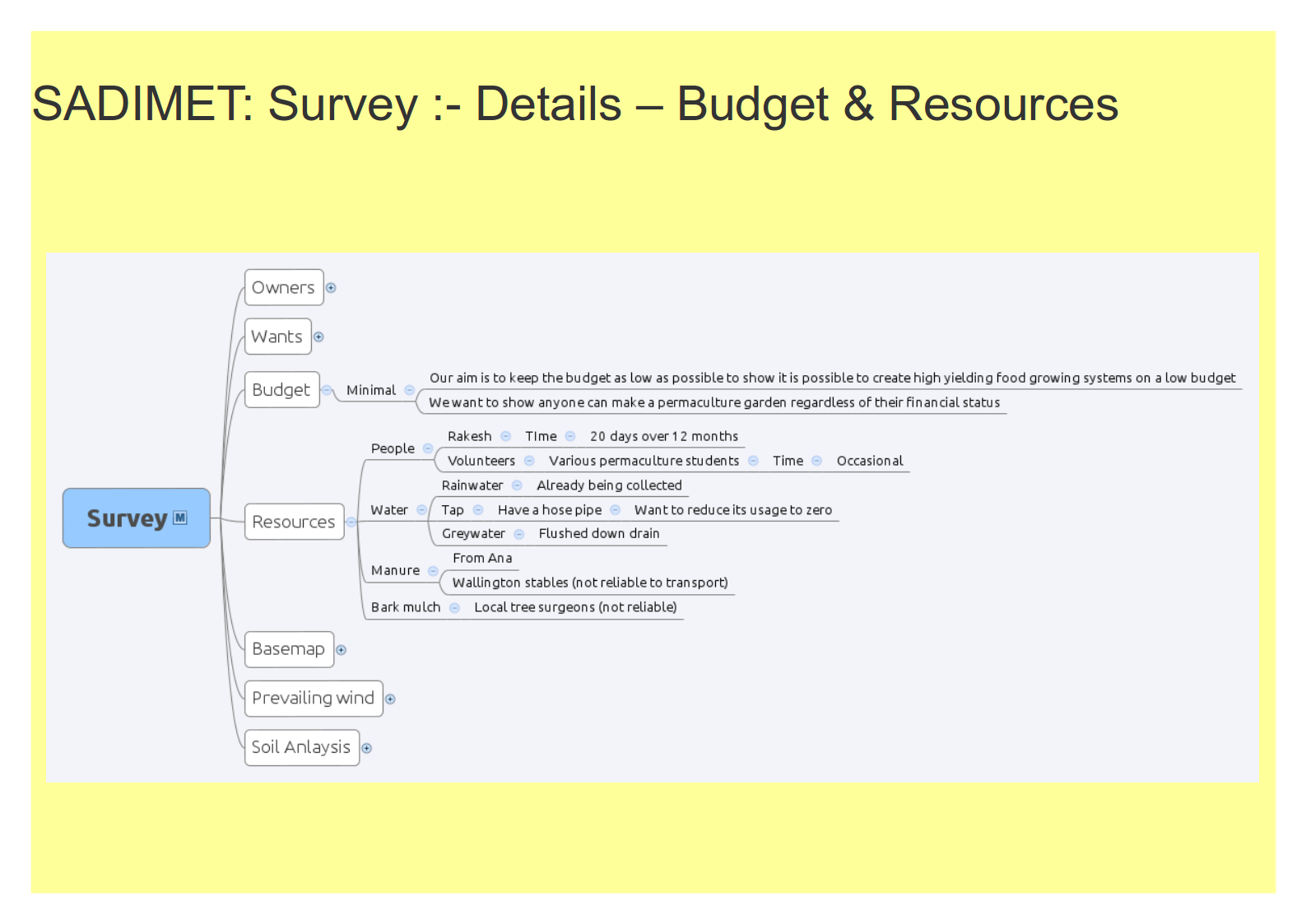Select the Resources topic box

tap(294, 522)
